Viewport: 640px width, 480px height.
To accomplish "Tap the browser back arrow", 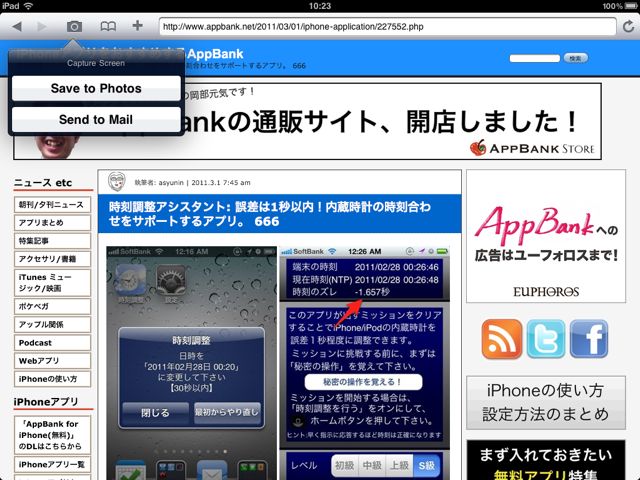I will pos(17,27).
